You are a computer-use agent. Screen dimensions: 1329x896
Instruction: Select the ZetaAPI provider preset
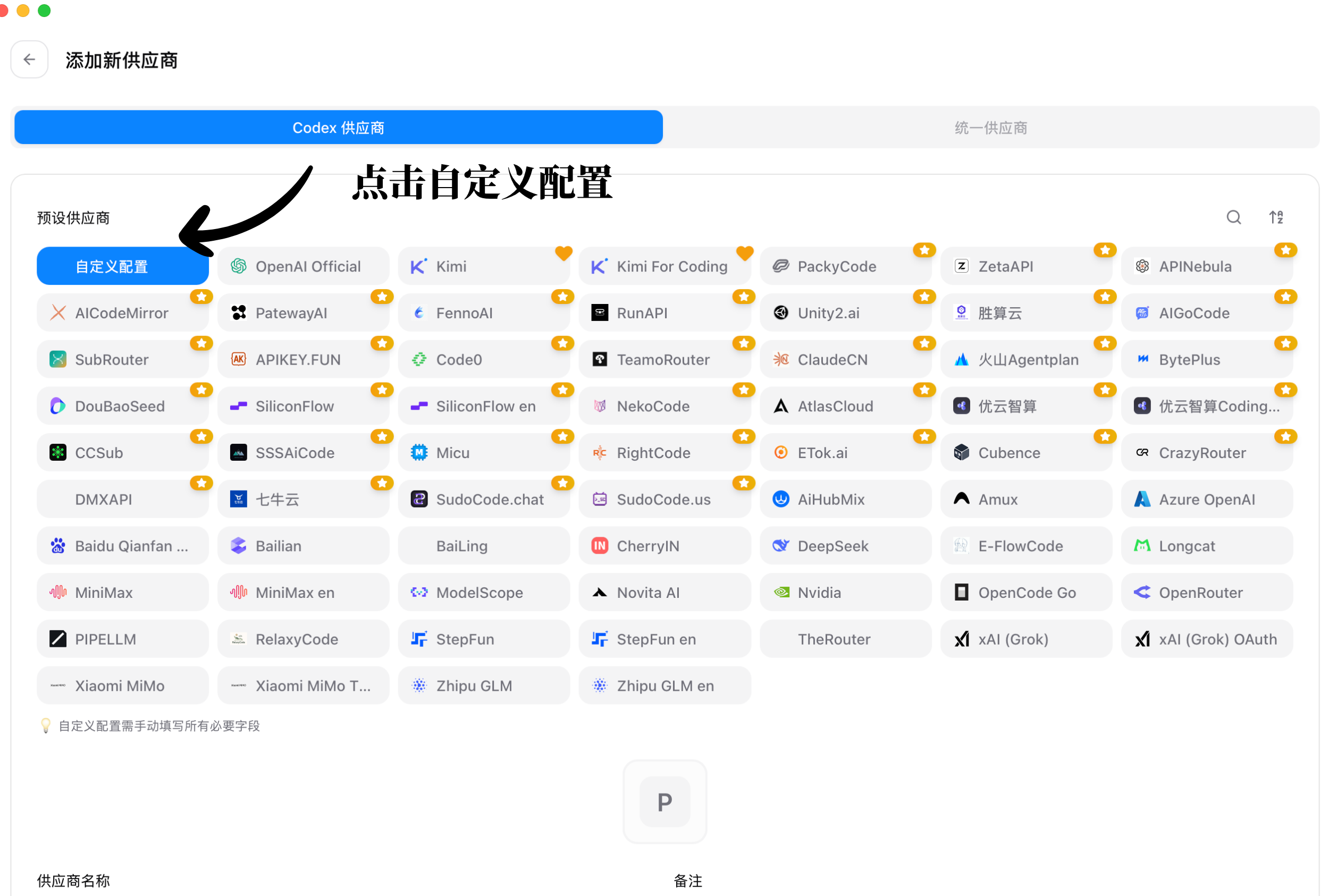[1026, 266]
